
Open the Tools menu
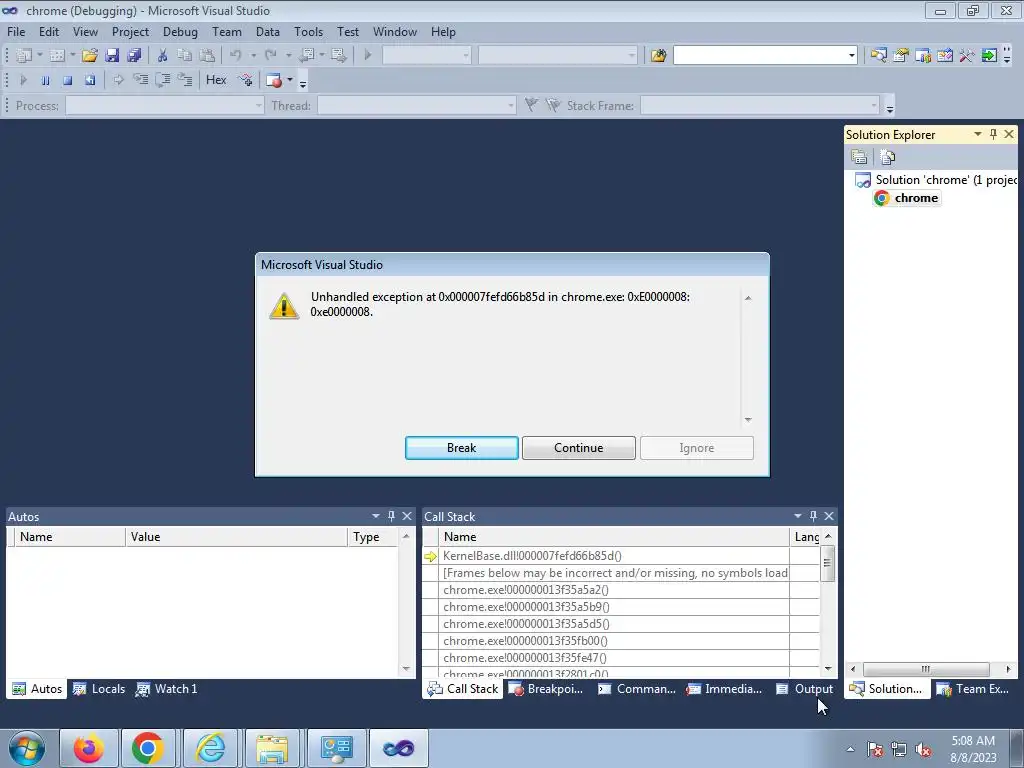pos(308,31)
